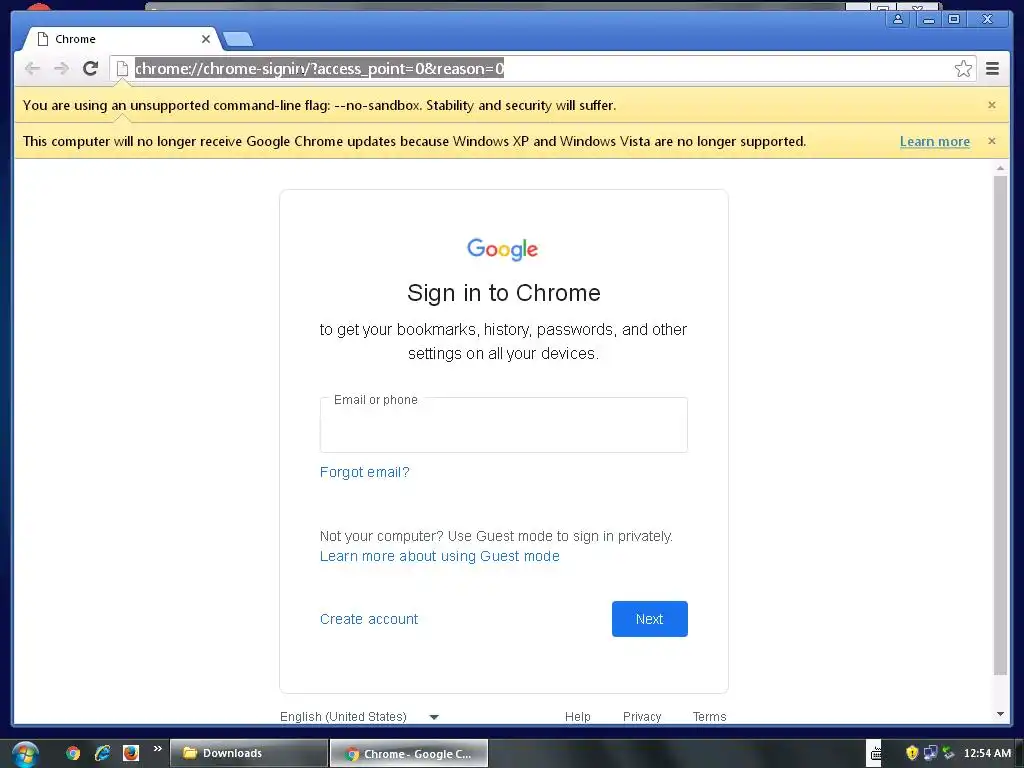Click the scrollbar down arrow
The height and width of the screenshot is (768, 1024).
[x=1000, y=714]
